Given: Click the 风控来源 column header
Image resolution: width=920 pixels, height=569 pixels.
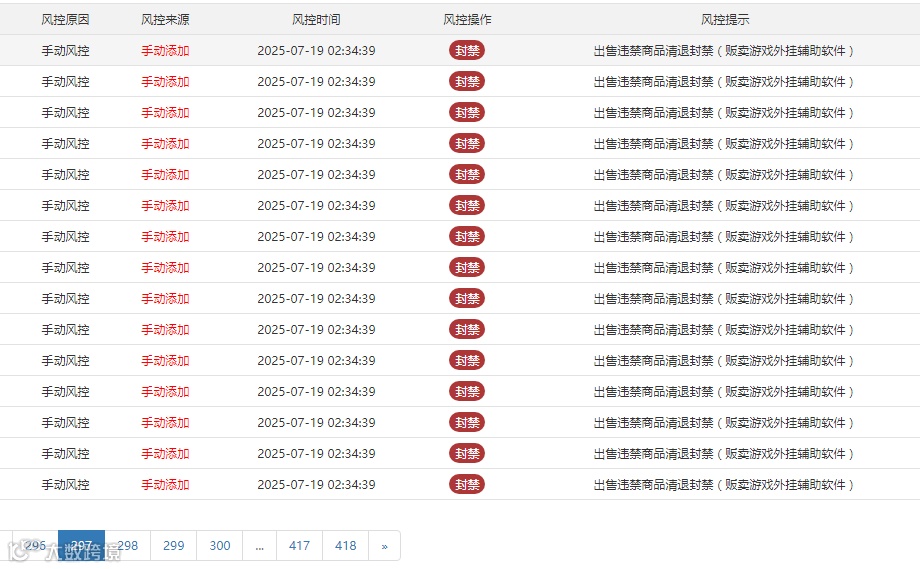Looking at the screenshot, I should [165, 19].
